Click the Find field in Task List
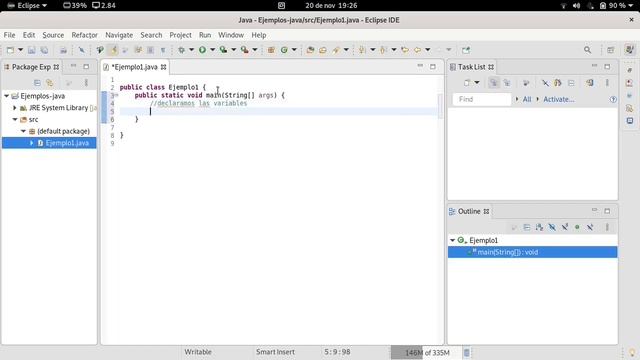 coord(482,99)
